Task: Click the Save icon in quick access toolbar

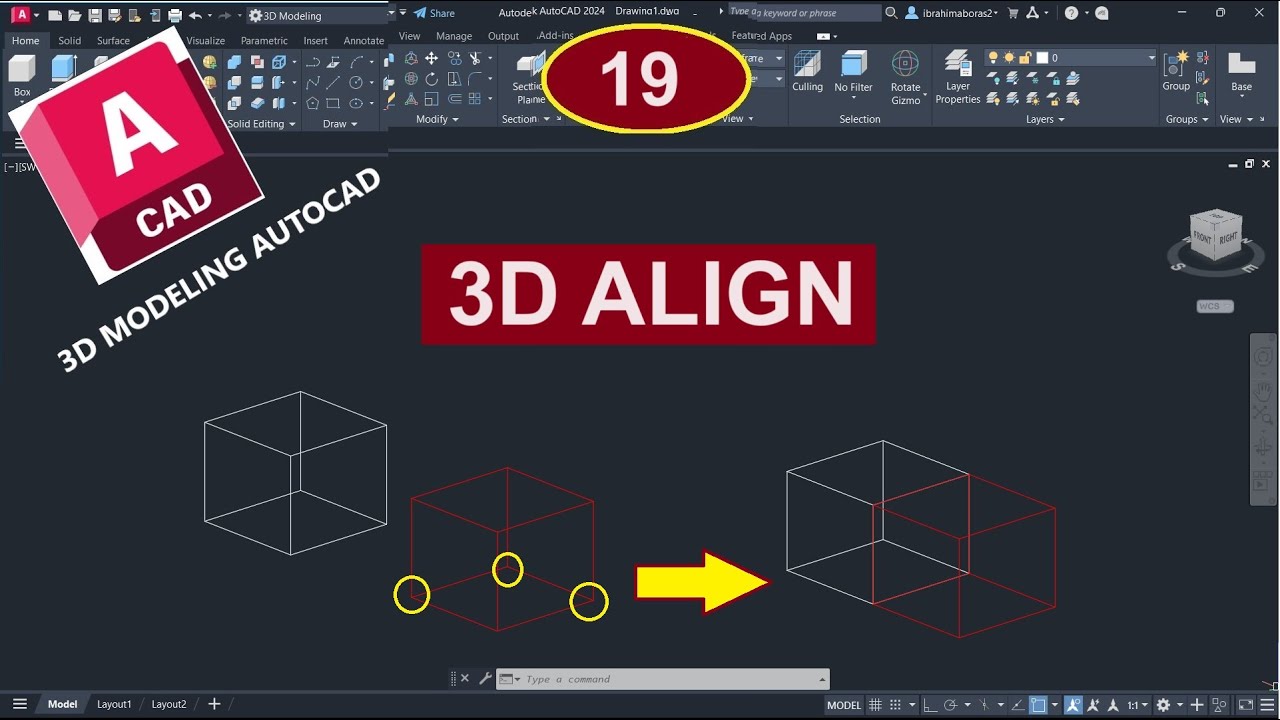Action: click(95, 15)
